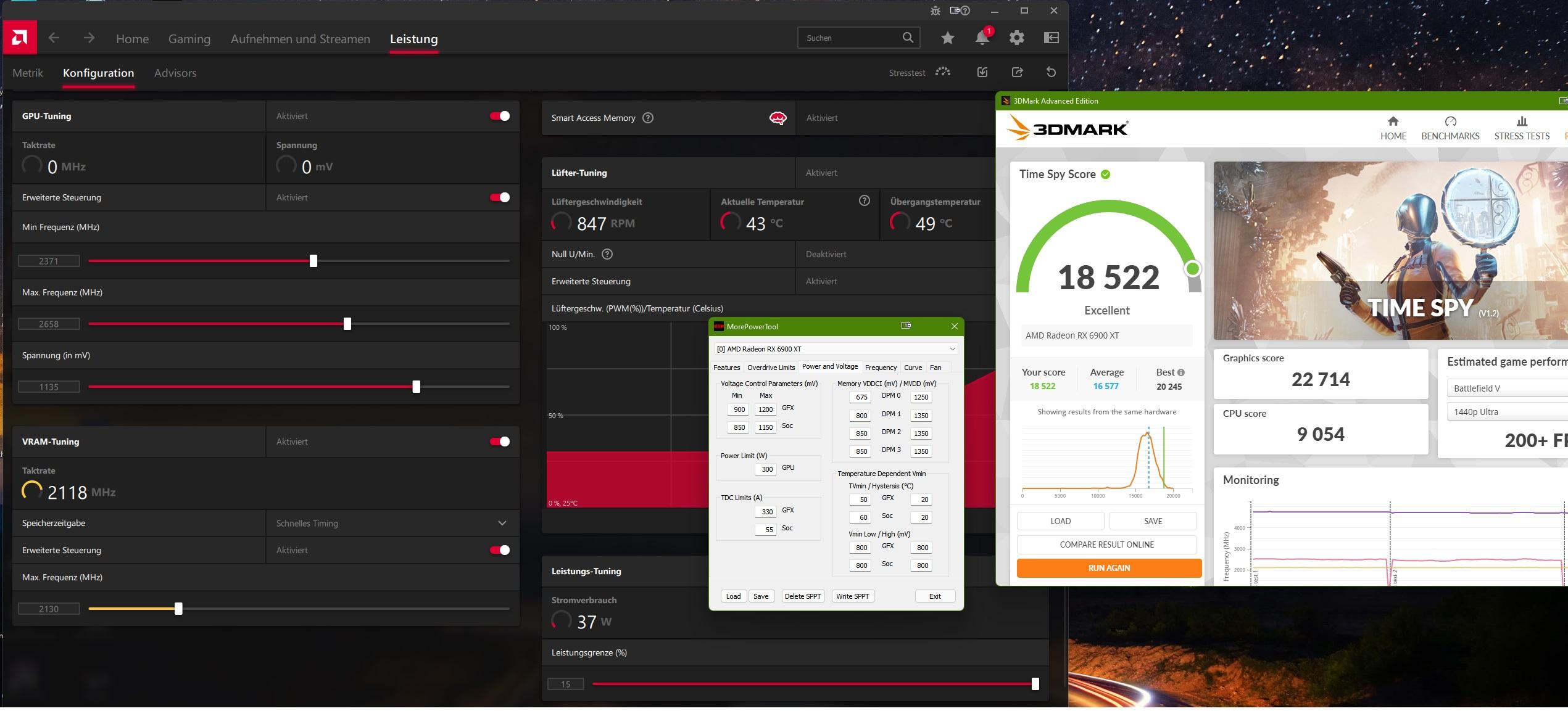Open Aufnehmen und Streamen tab
Image resolution: width=1568 pixels, height=711 pixels.
301,39
